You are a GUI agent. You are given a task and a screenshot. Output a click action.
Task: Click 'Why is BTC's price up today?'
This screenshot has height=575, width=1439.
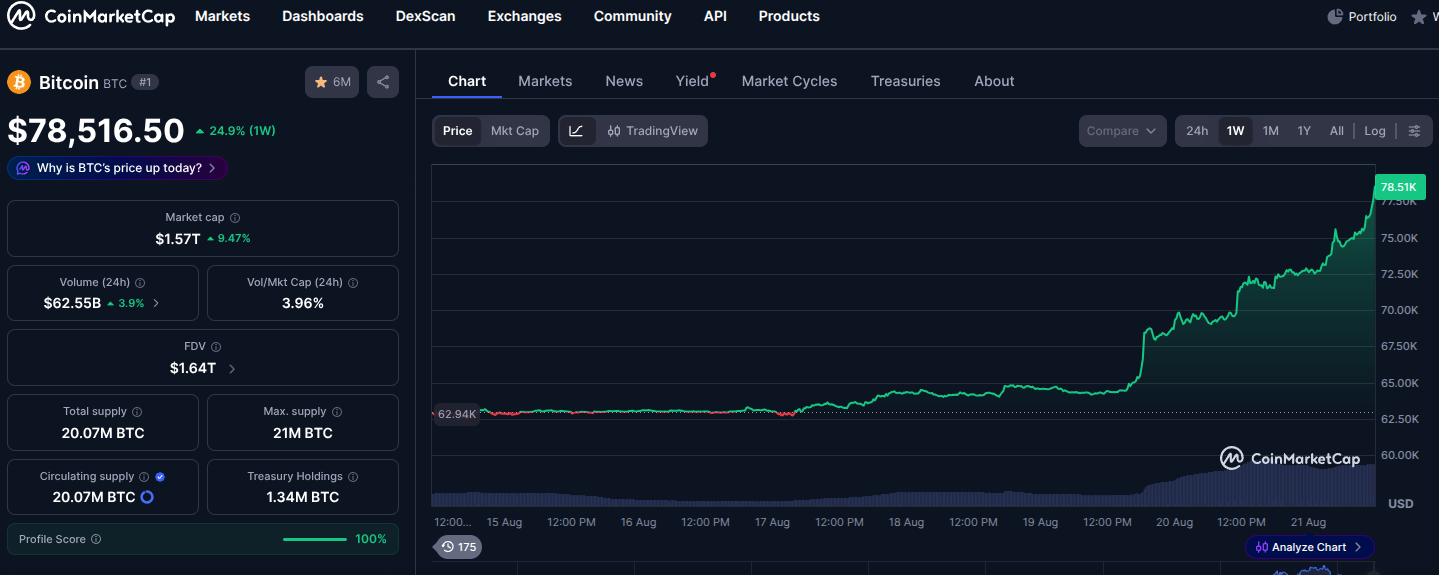pos(118,168)
